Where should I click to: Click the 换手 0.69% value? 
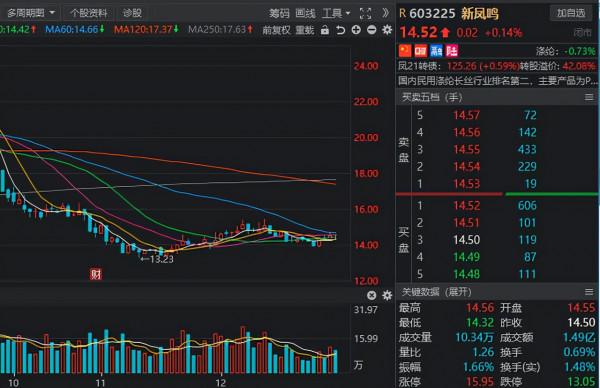[x=579, y=352]
